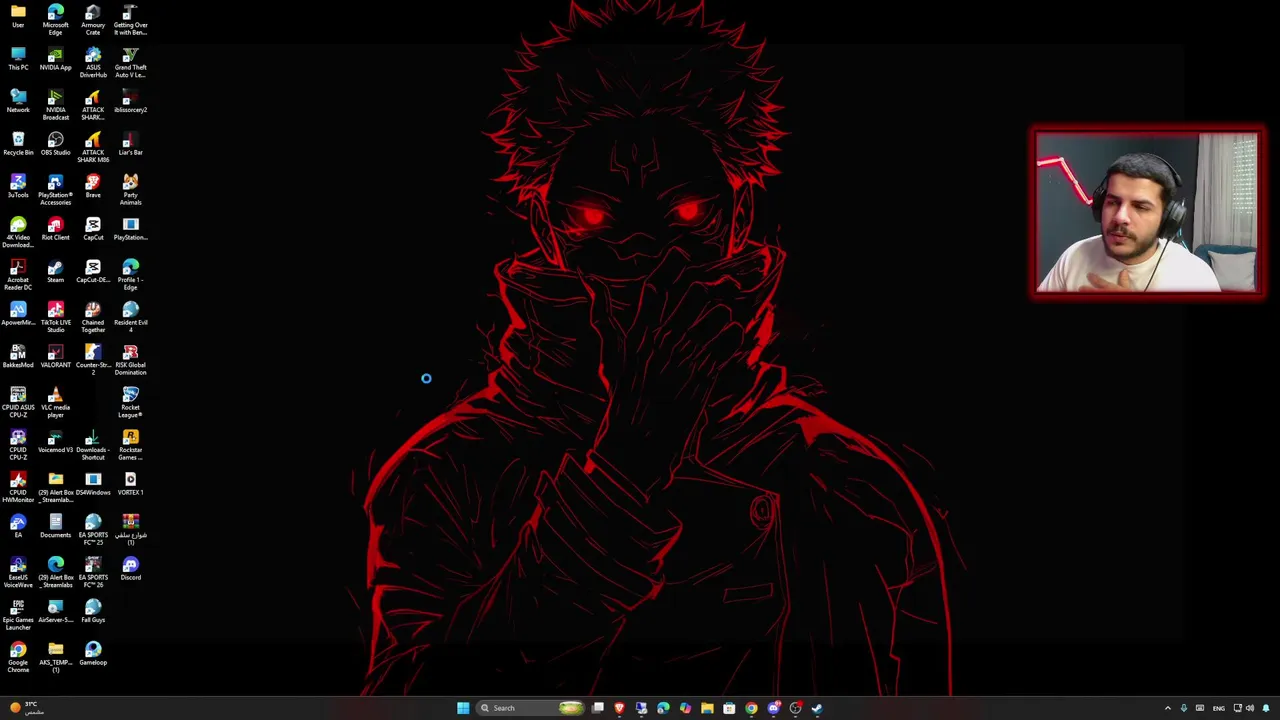Image resolution: width=1280 pixels, height=720 pixels.
Task: Open the 4K Video Downloader shortcut
Action: click(18, 232)
